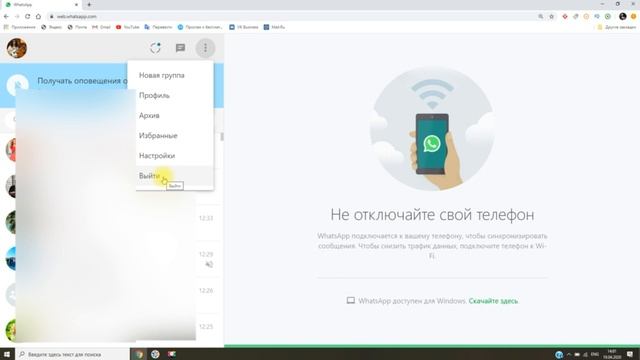Bookmark this page with star icon
The width and height of the screenshot is (640, 360).
click(551, 16)
